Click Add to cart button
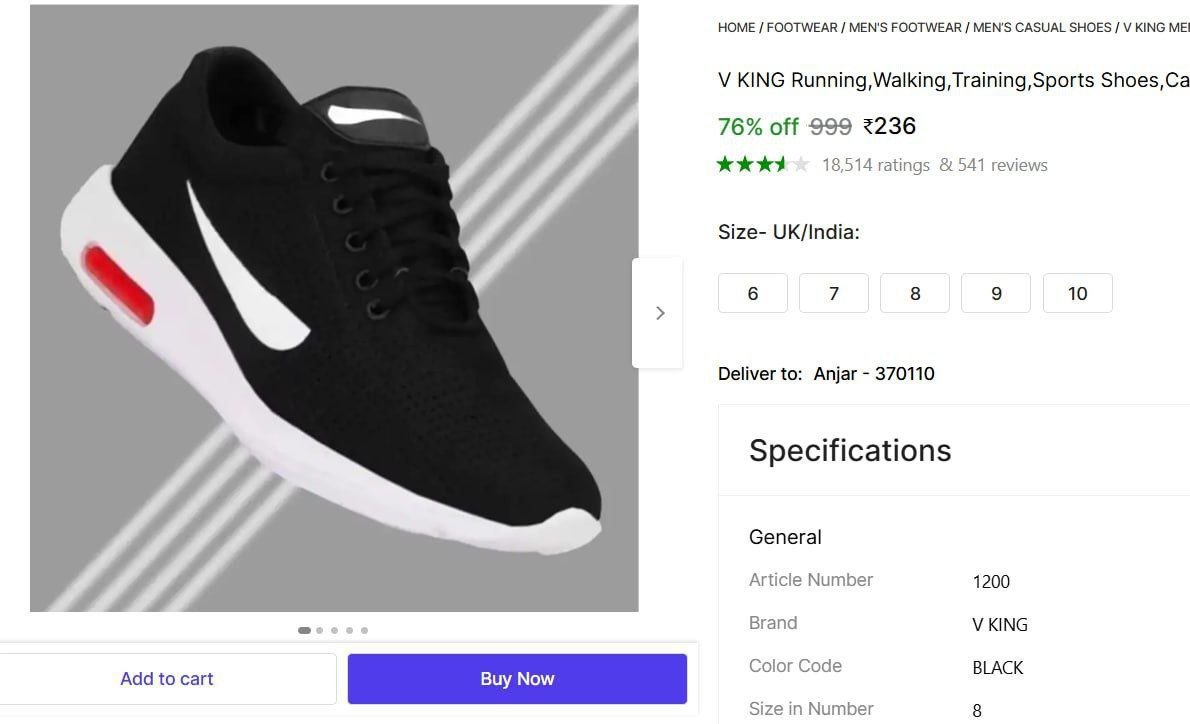Screen dimensions: 1190x724 tap(167, 679)
